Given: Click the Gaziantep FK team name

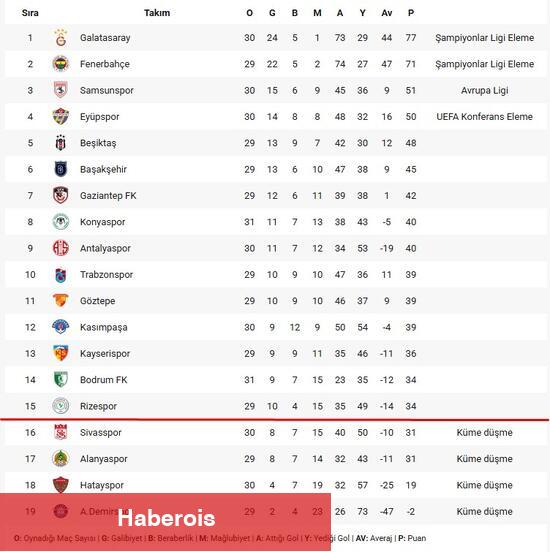Looking at the screenshot, I should click(108, 196).
